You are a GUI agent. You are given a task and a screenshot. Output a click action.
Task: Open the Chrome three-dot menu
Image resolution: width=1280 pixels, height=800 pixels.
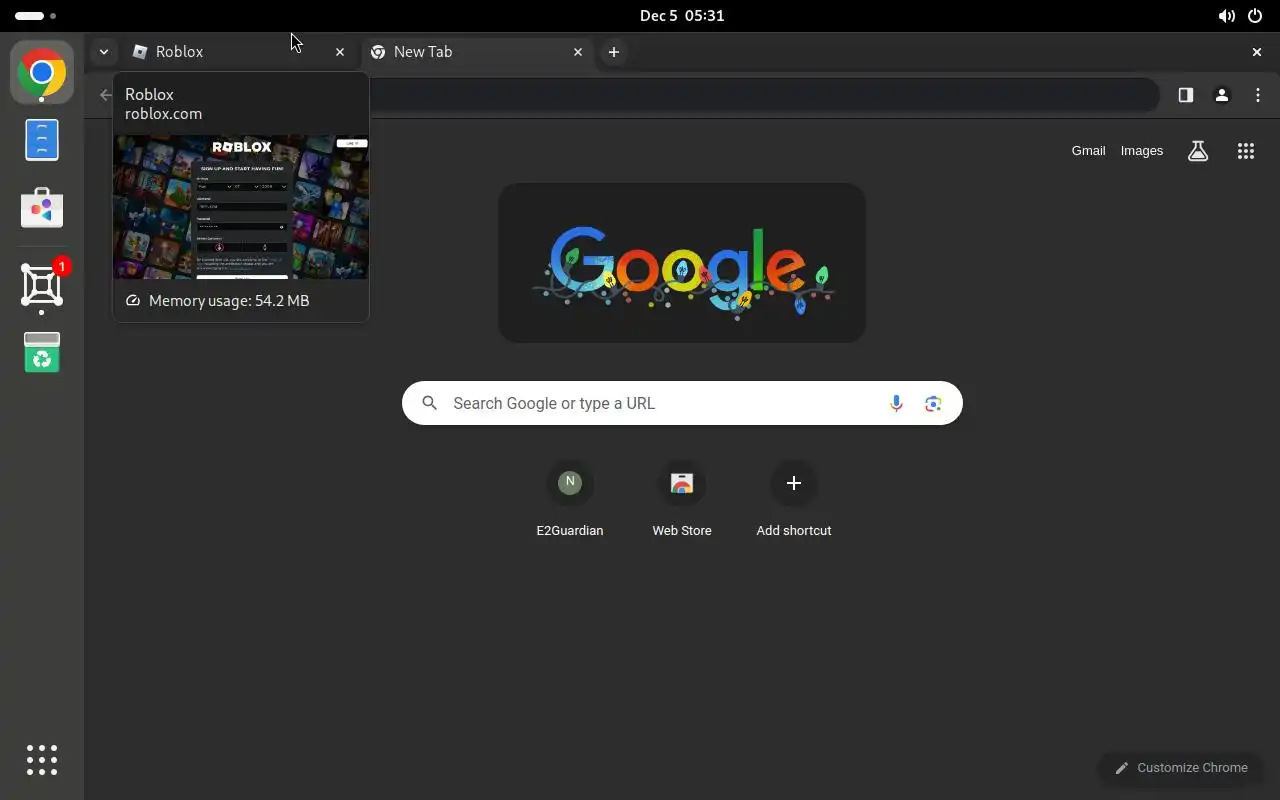click(1258, 95)
